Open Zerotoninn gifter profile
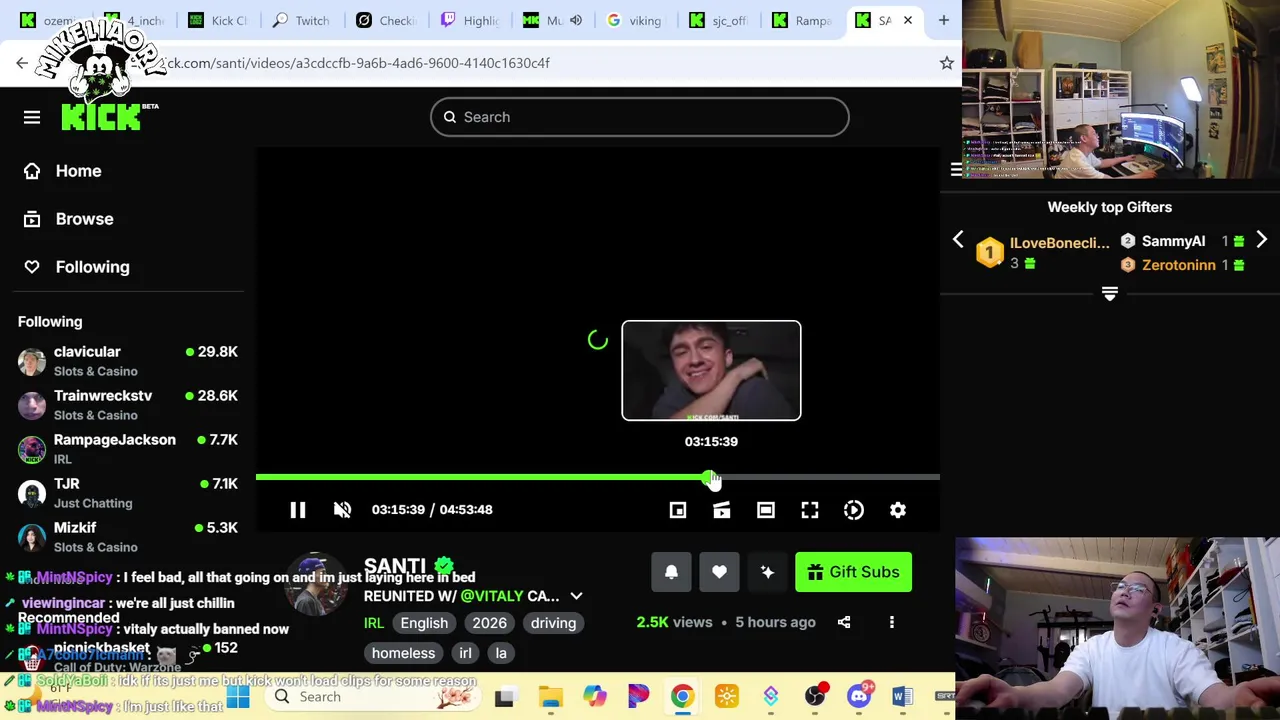 tap(1179, 265)
